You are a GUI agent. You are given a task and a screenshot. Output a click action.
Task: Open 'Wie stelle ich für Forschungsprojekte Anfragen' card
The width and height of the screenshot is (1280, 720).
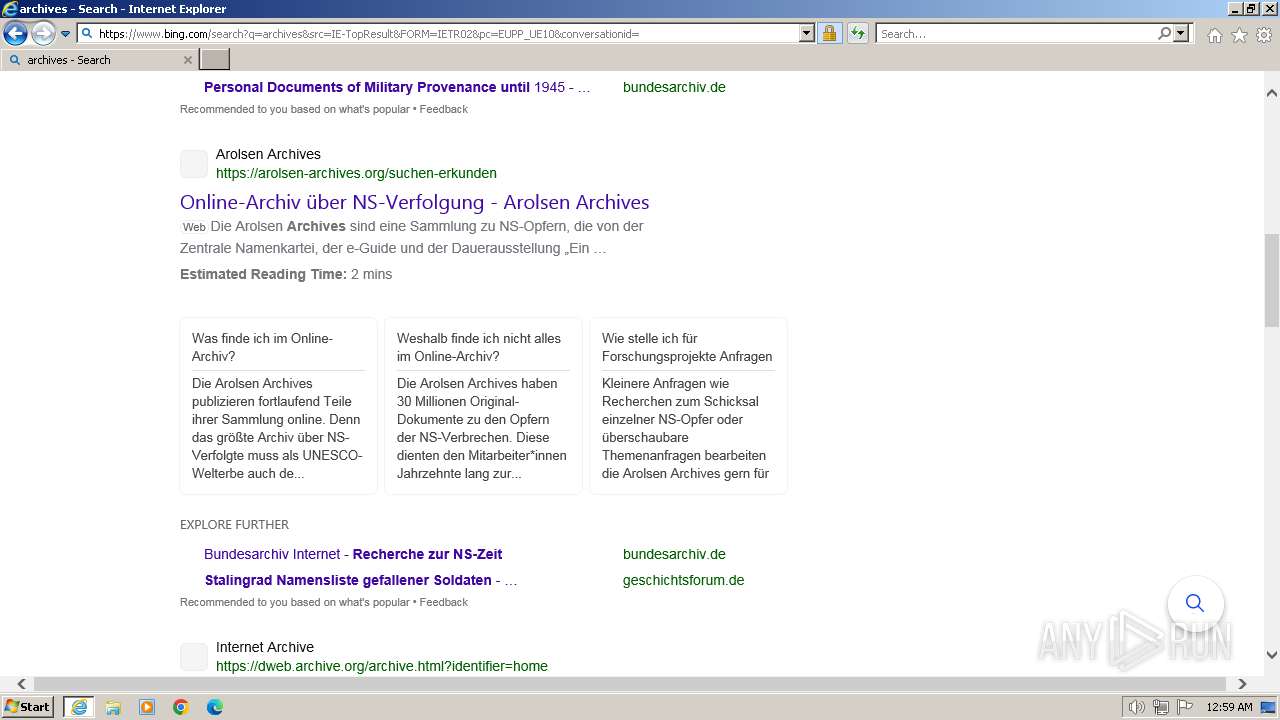click(688, 406)
